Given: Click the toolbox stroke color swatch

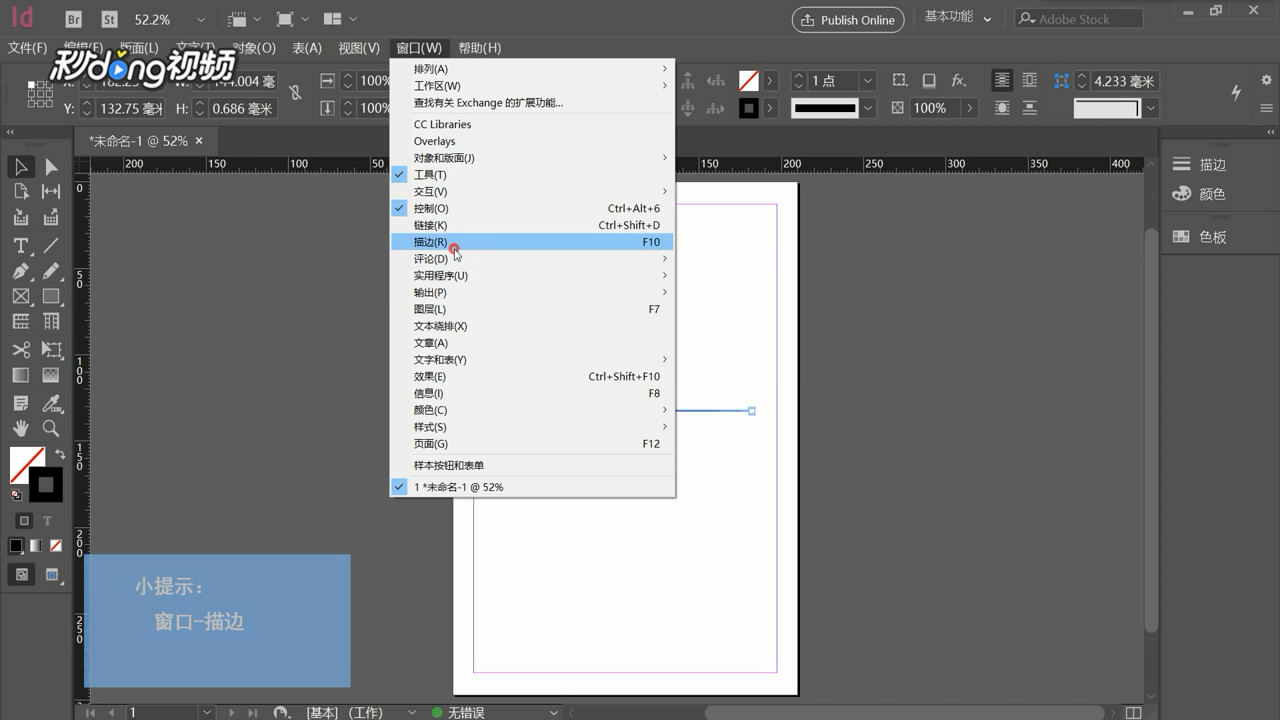Looking at the screenshot, I should click(x=46, y=485).
